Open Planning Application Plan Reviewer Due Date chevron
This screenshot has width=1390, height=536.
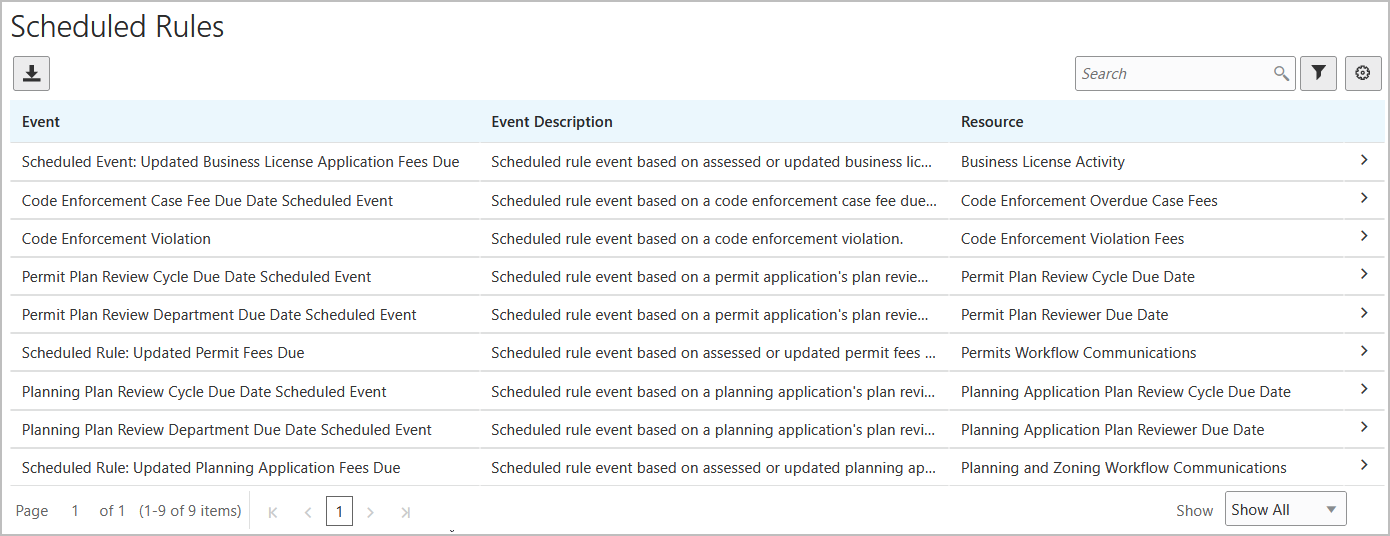pyautogui.click(x=1364, y=427)
